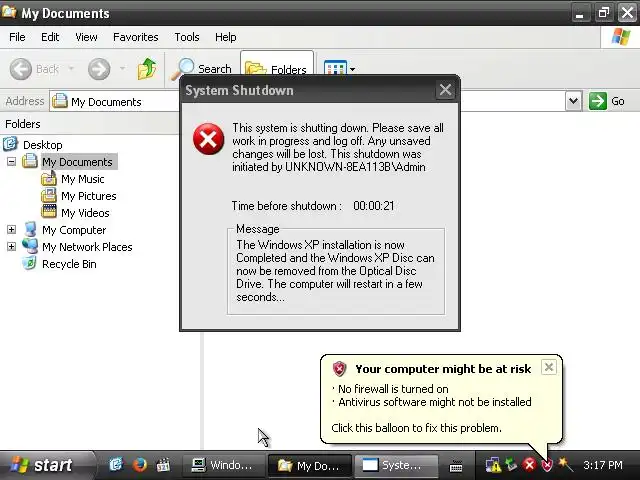The image size is (640, 480).
Task: Select the My Videos folder
Action: (x=85, y=213)
